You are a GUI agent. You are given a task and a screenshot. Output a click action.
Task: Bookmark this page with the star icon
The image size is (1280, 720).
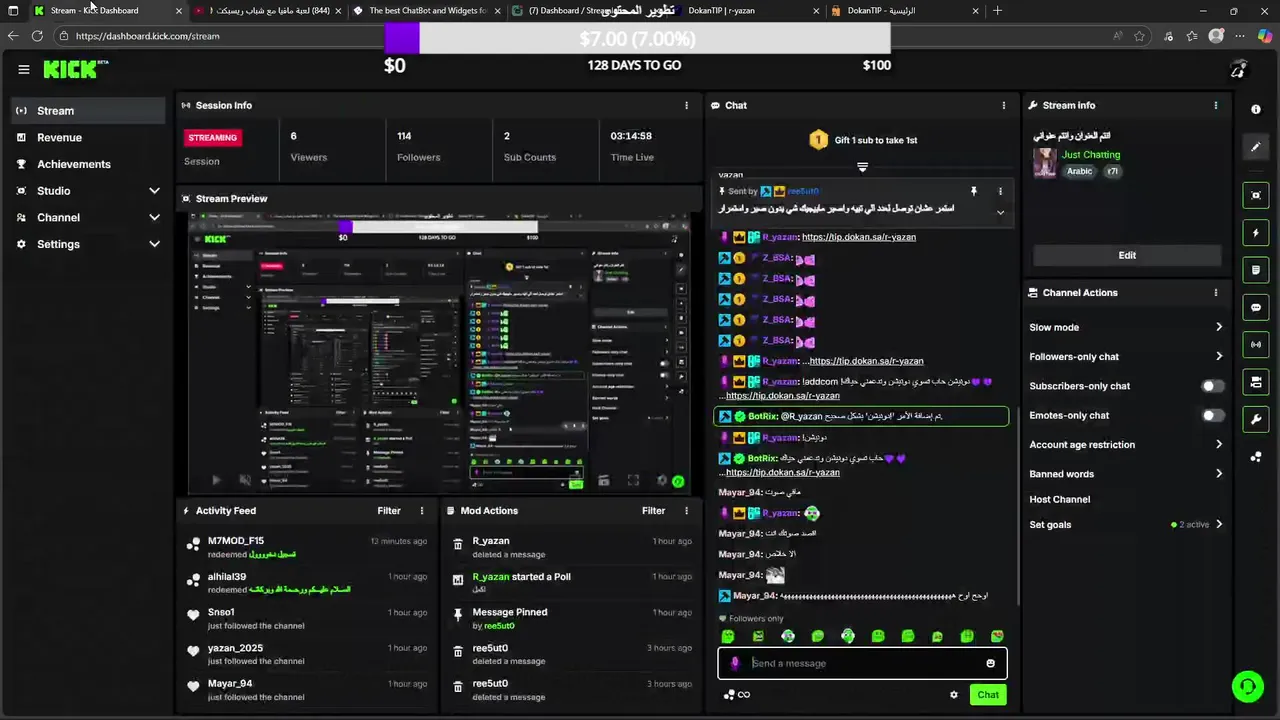1139,36
